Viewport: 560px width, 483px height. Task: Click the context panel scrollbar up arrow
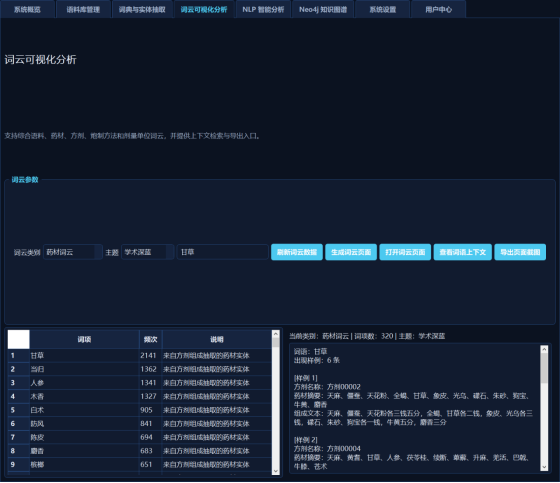544,349
